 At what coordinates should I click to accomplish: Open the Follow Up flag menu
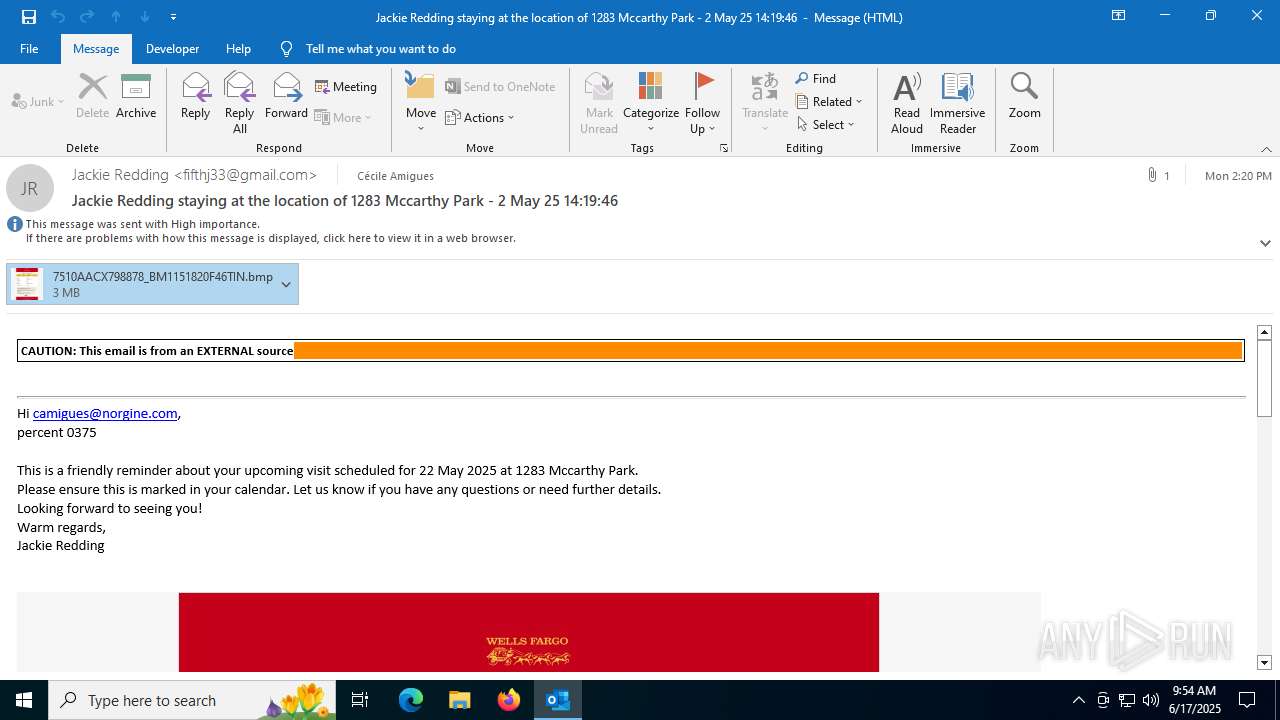(x=703, y=102)
